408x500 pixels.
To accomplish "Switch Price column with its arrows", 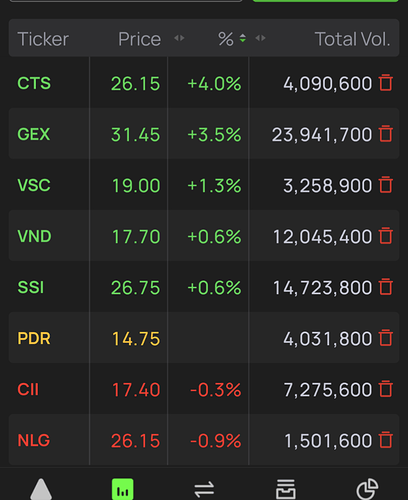I will 179,38.
